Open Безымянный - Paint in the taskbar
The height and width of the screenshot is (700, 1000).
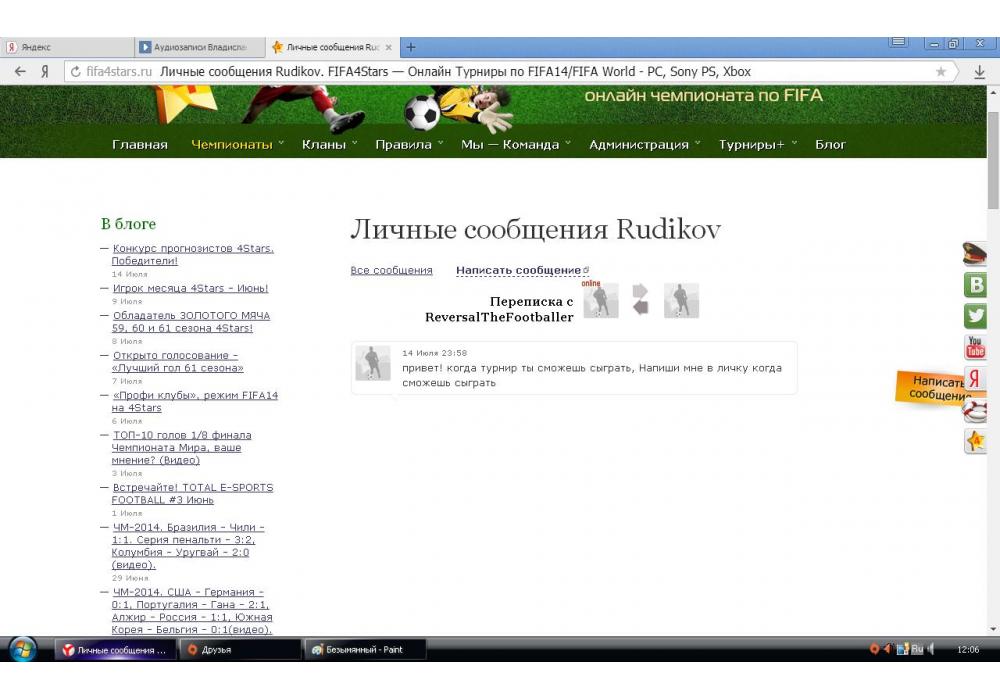coord(365,650)
